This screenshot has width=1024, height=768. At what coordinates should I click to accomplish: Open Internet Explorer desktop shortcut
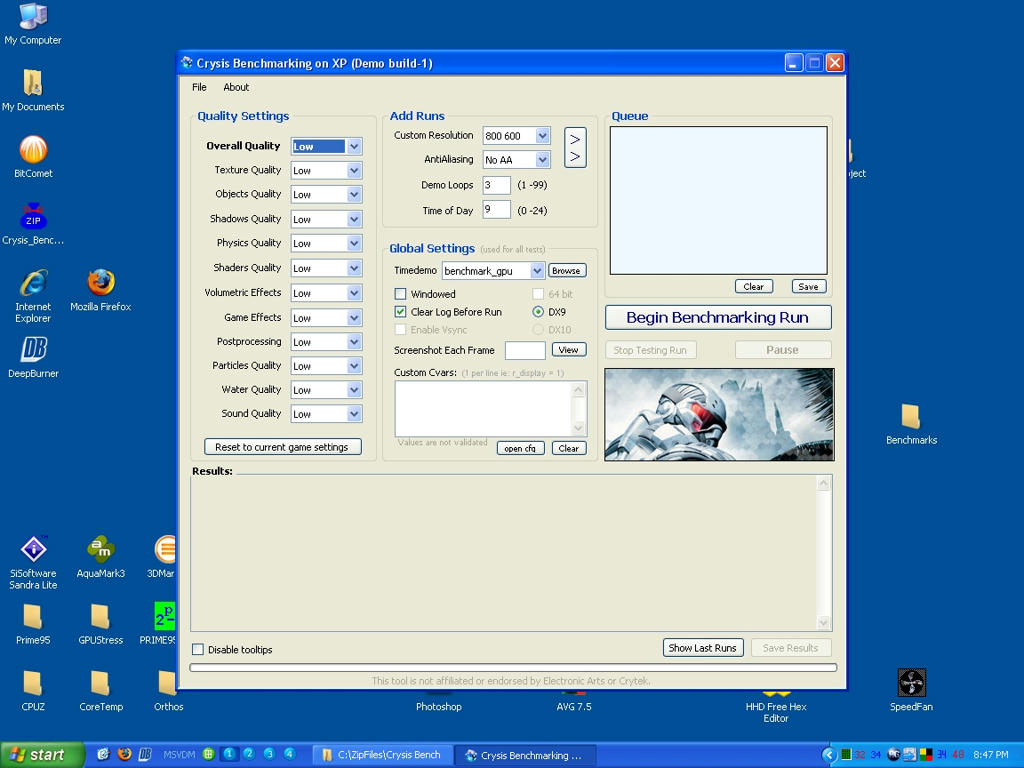point(33,296)
